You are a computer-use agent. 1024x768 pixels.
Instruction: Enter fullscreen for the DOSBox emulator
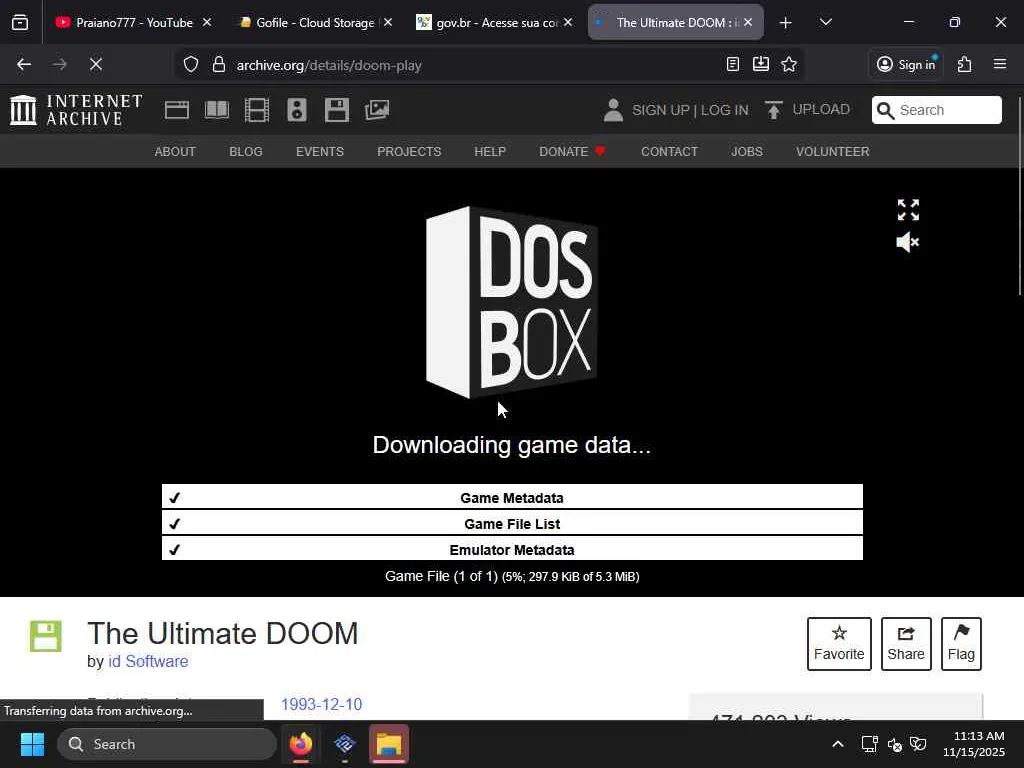[x=908, y=210]
